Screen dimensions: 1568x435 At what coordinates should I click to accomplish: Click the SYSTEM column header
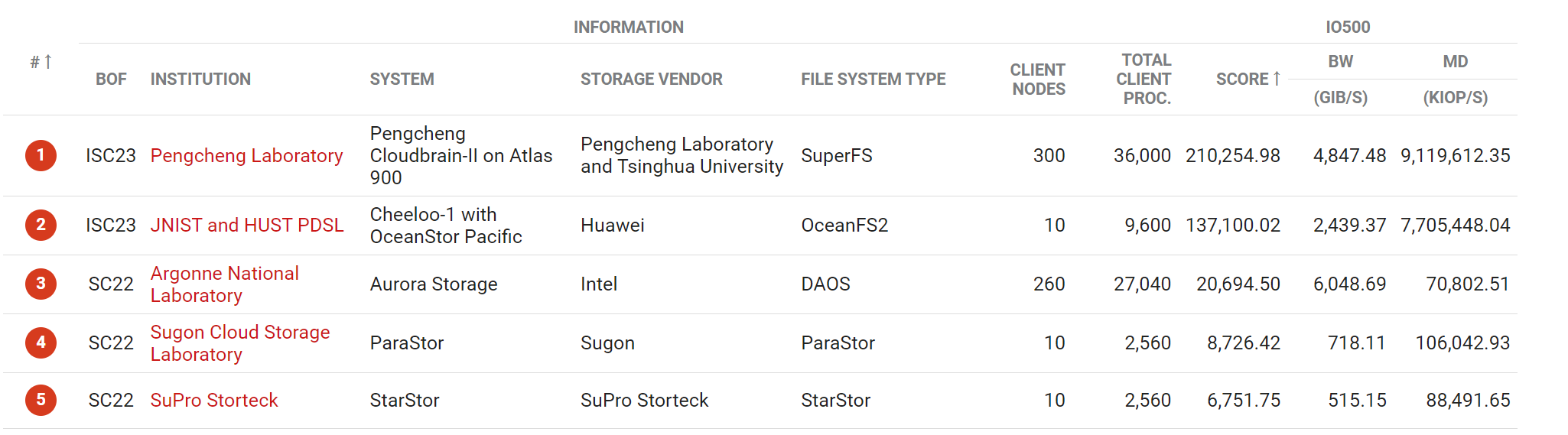tap(402, 79)
